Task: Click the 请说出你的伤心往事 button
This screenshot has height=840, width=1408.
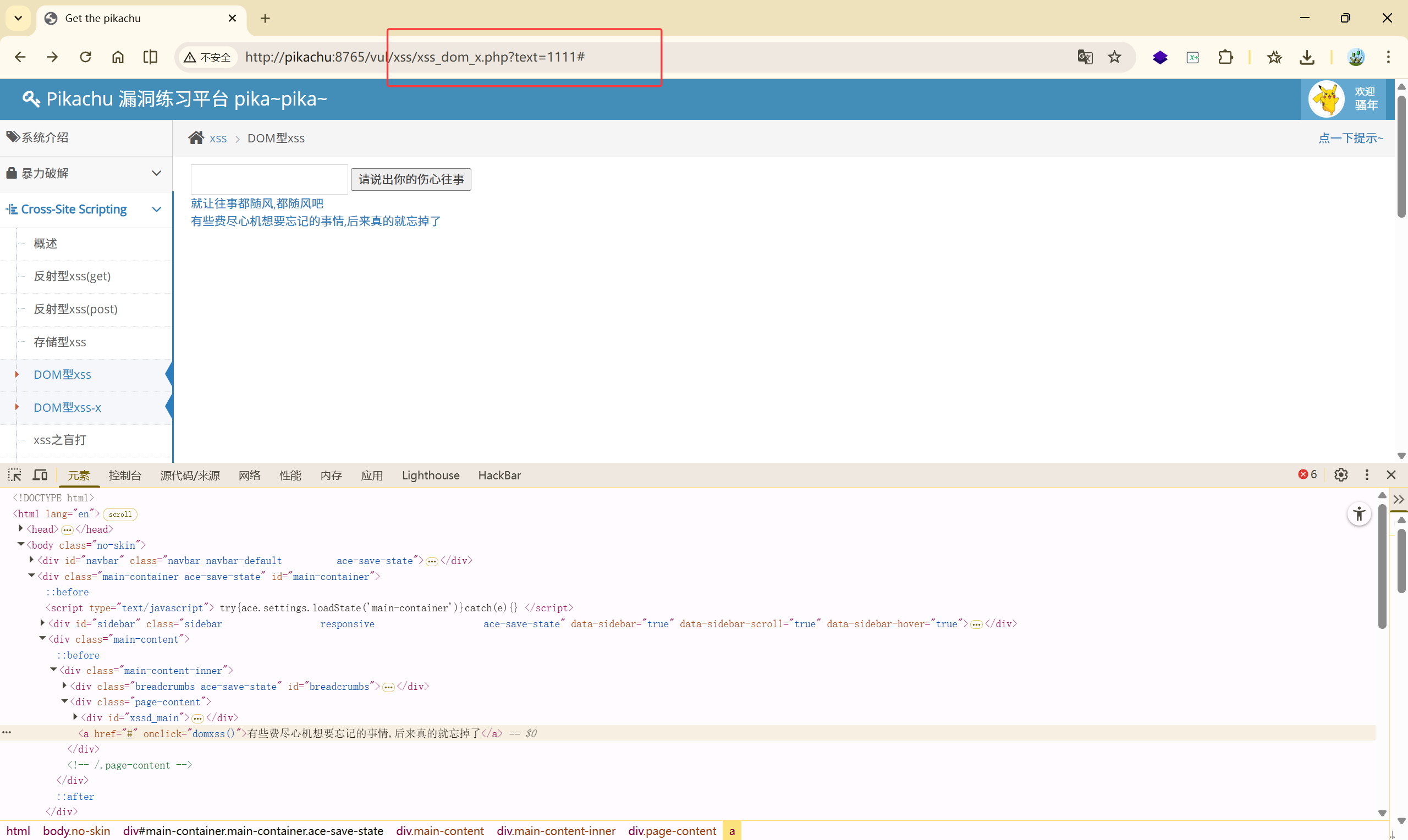Action: (410, 179)
